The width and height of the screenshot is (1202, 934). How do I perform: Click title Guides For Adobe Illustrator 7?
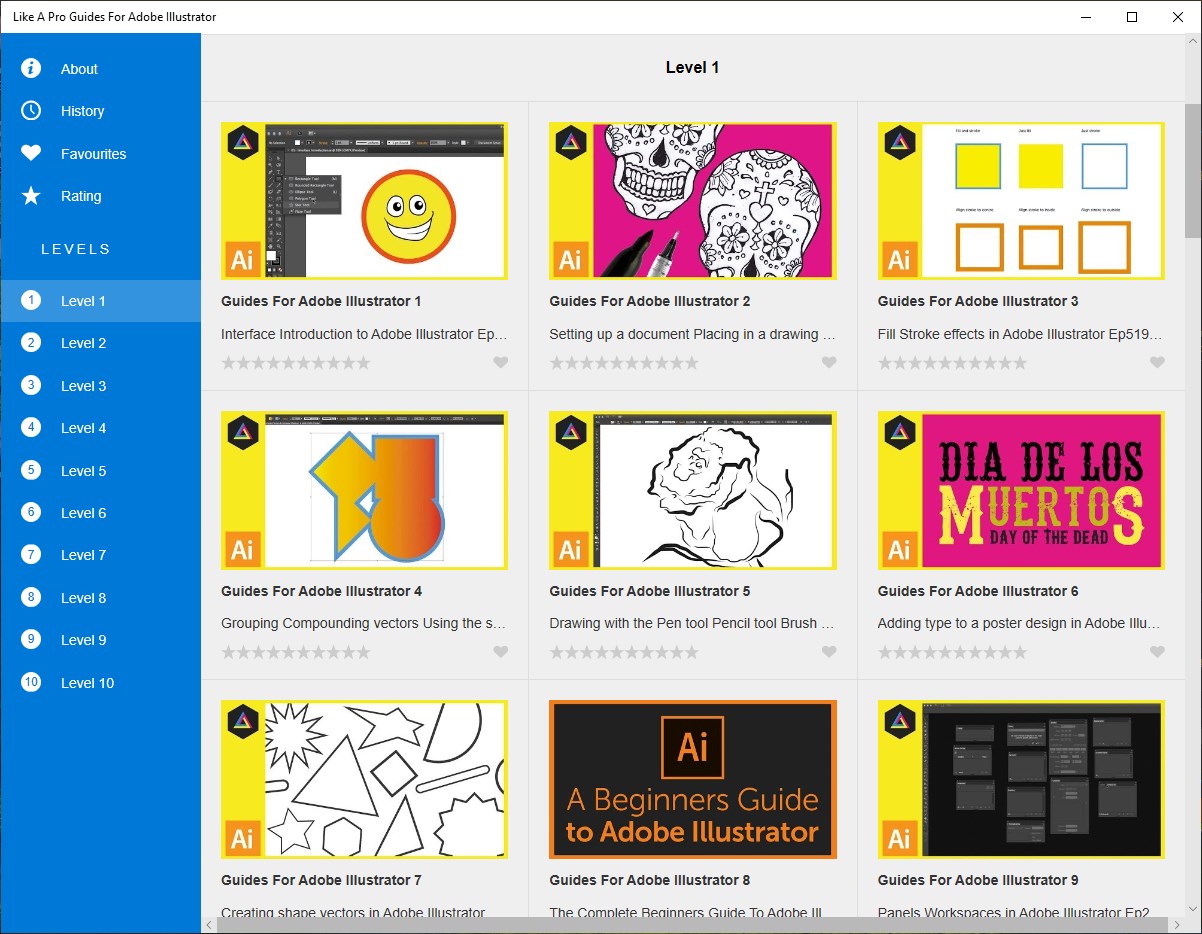click(x=321, y=880)
